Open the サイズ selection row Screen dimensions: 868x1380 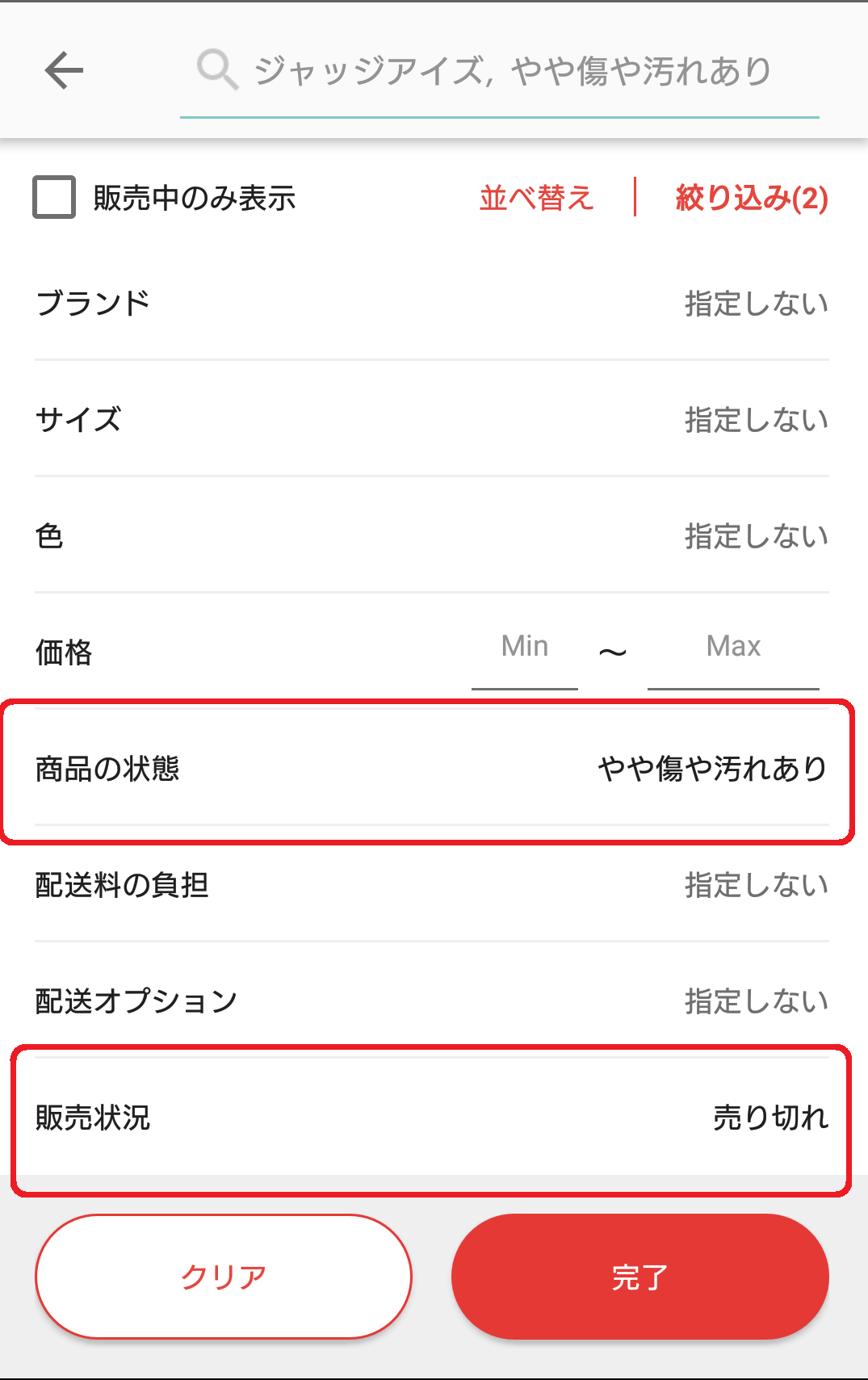coord(432,420)
